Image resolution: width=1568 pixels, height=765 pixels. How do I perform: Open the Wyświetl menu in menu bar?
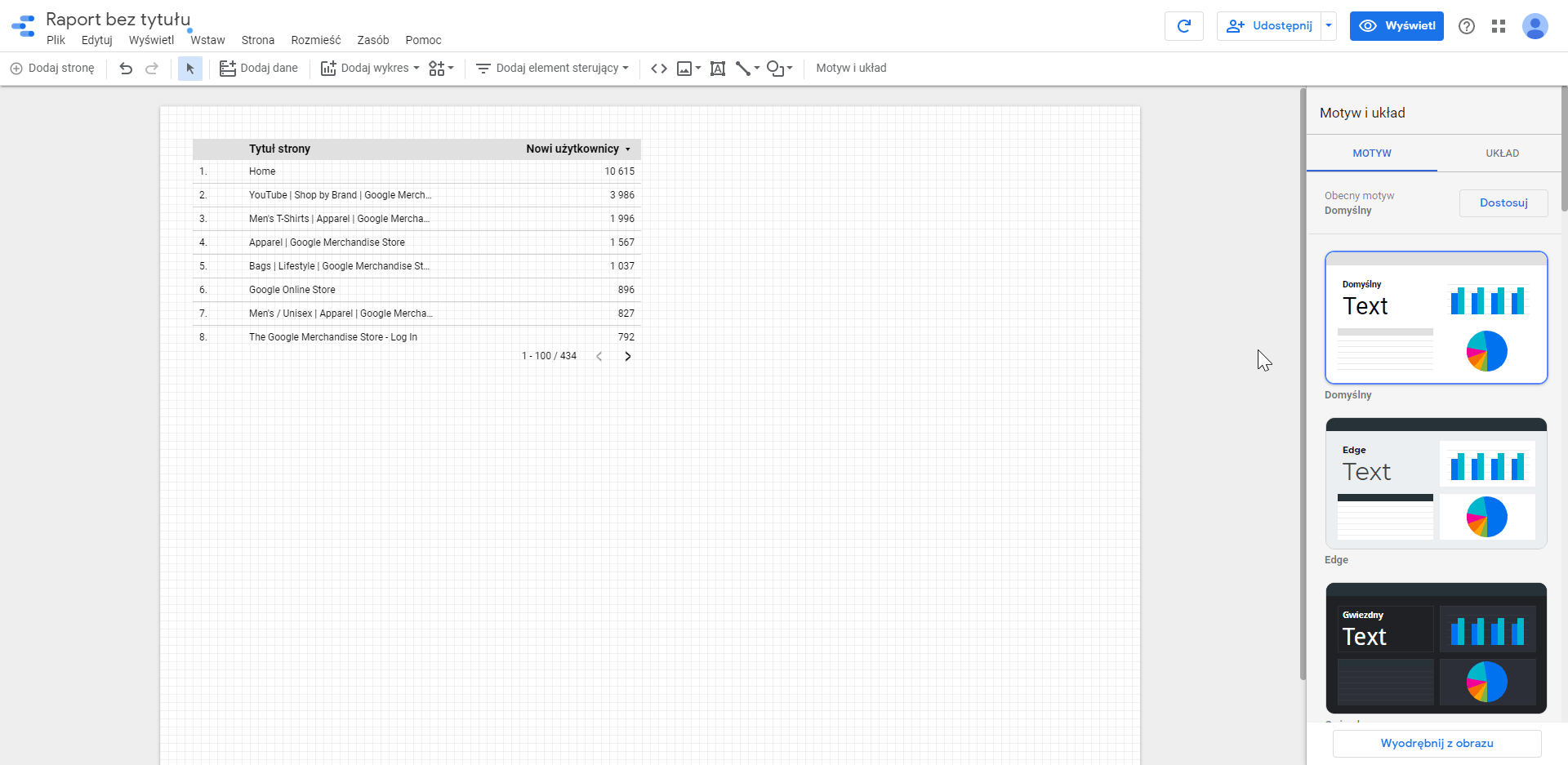pyautogui.click(x=151, y=40)
